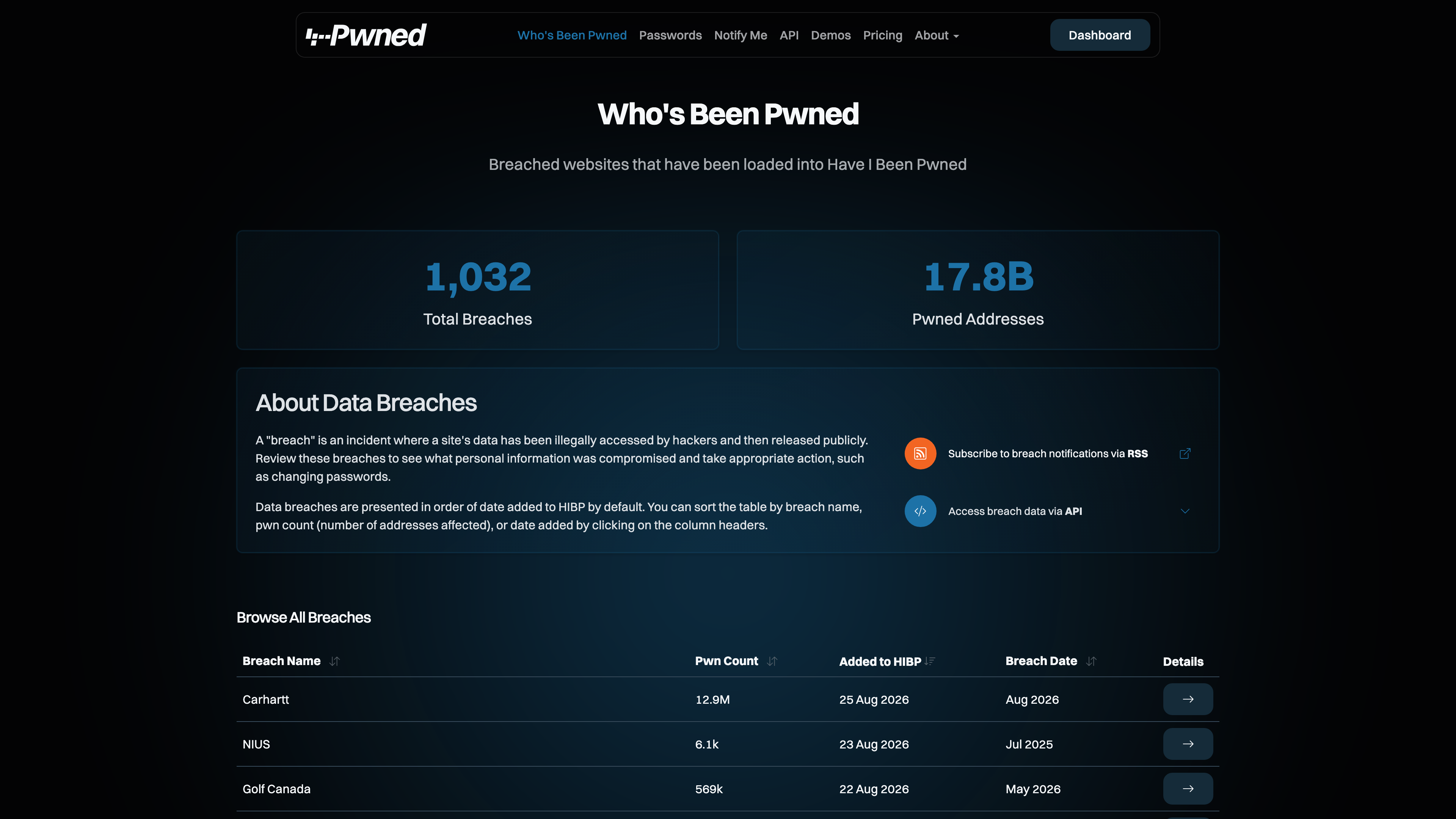Click the About Data Breaches heading
1456x819 pixels.
point(366,402)
